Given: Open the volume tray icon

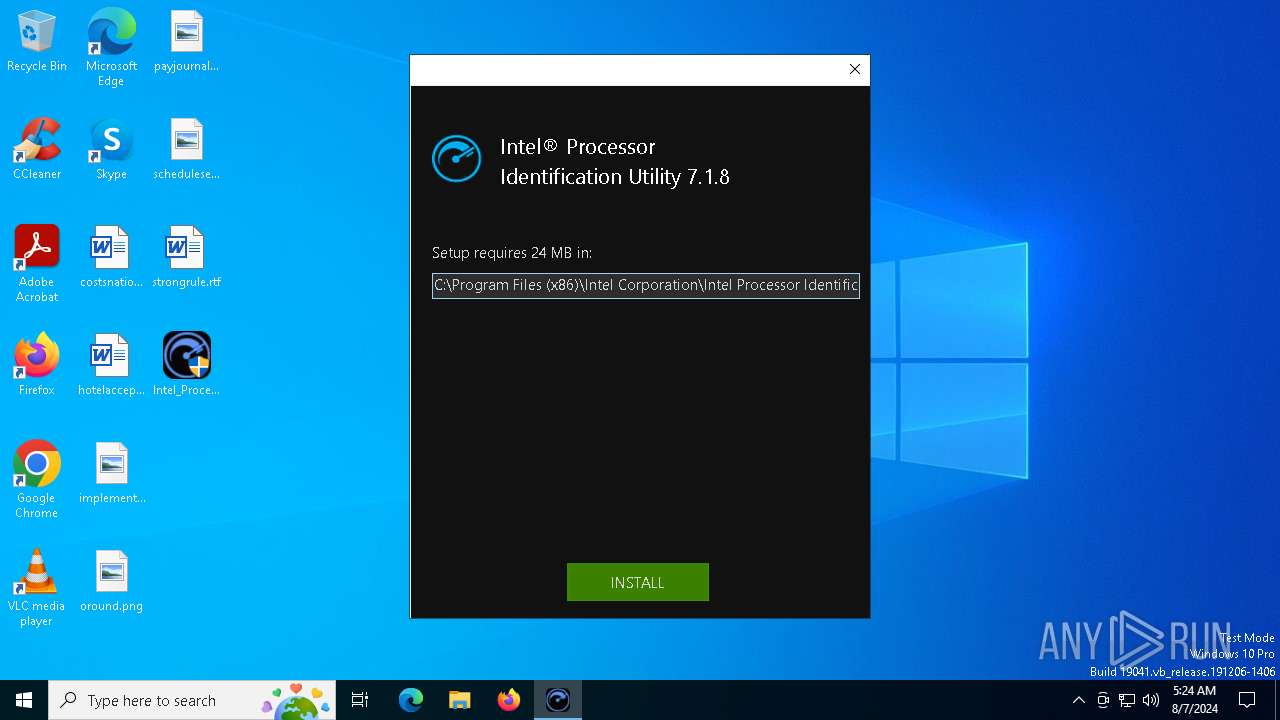Looking at the screenshot, I should click(1151, 700).
